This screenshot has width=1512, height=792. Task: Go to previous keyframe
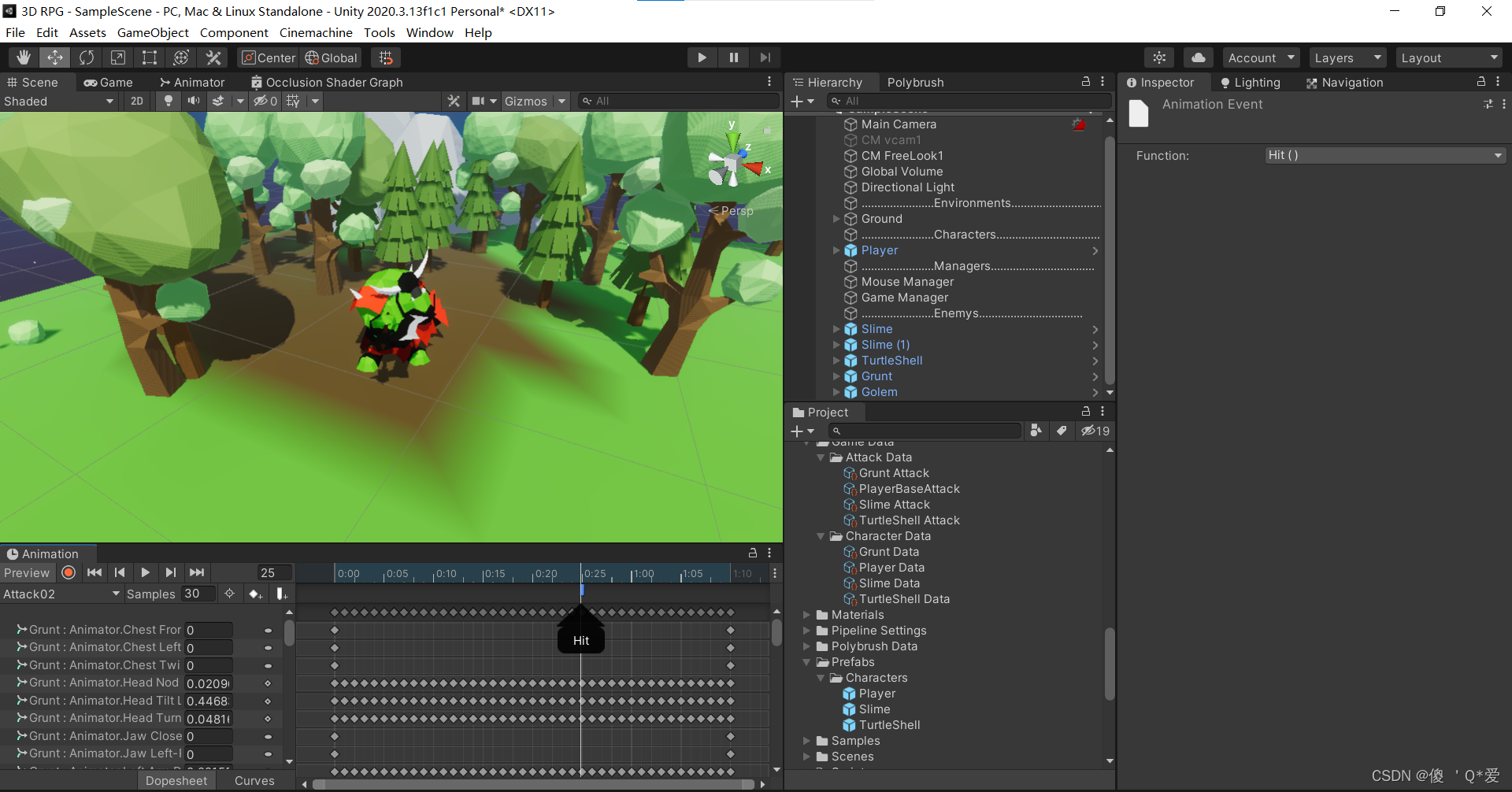[x=120, y=572]
